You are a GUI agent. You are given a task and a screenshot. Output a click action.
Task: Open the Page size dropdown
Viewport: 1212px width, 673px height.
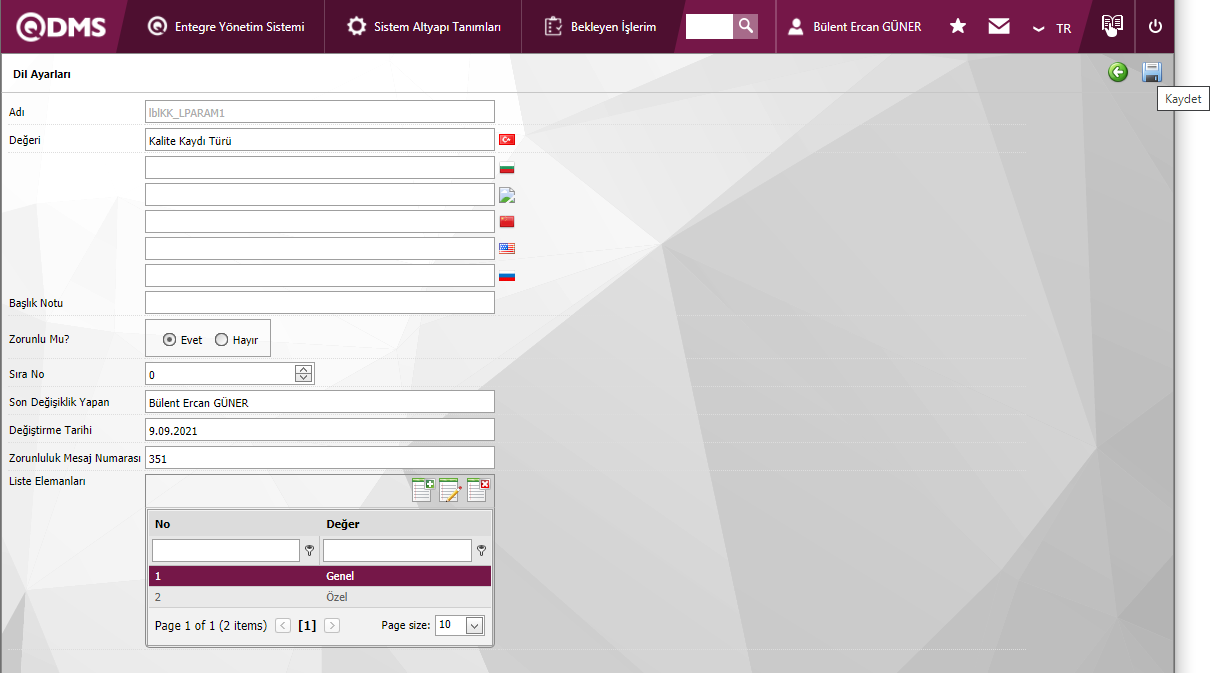[x=474, y=625]
